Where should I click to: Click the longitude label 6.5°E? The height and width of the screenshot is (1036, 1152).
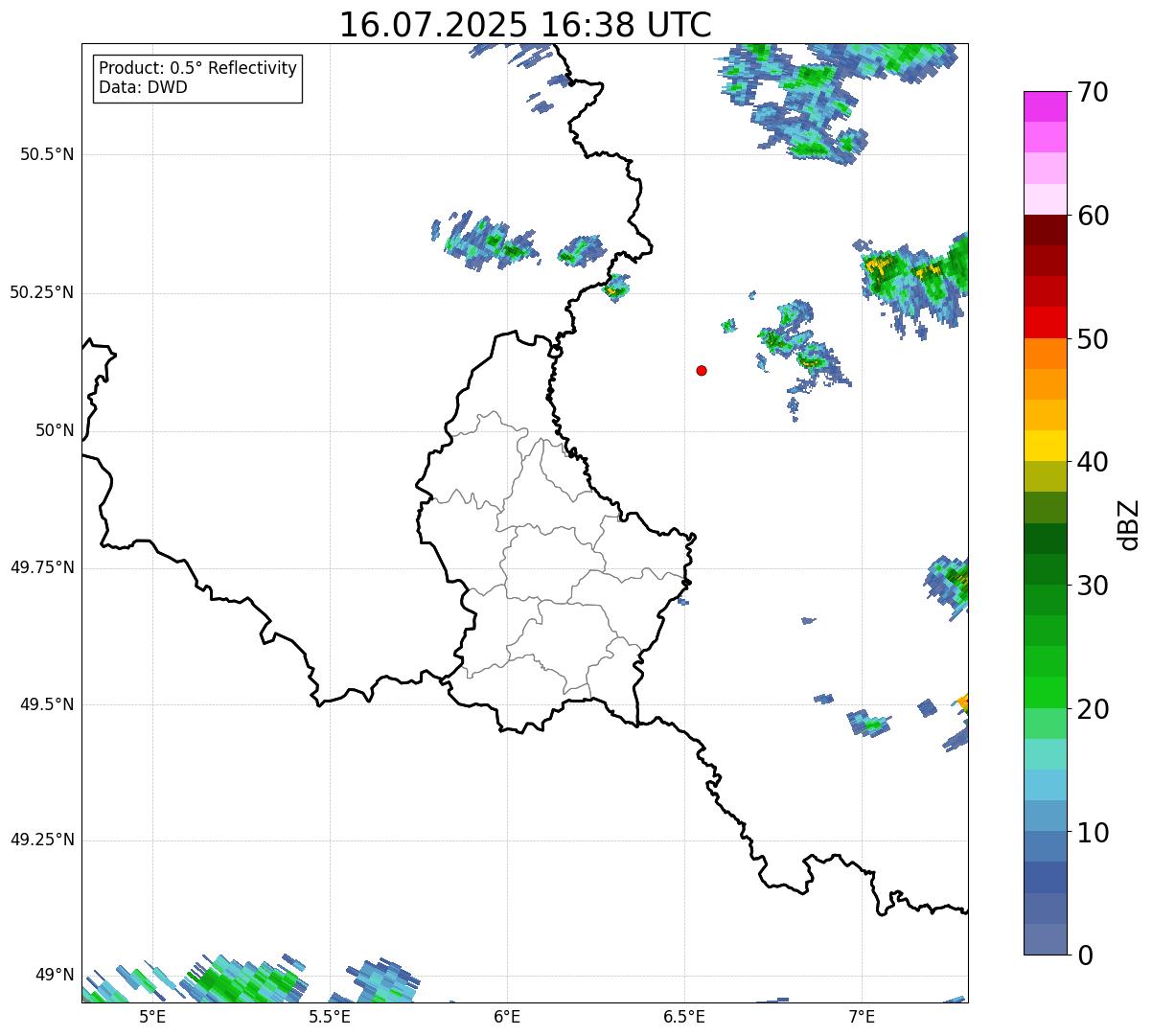coord(684,1017)
